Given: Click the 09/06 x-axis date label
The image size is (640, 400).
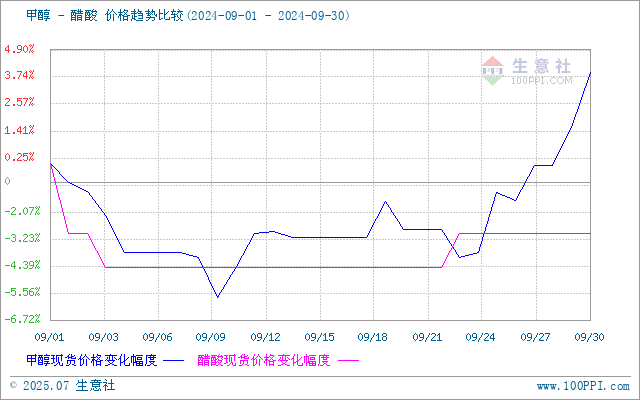Looking at the screenshot, I should [158, 337].
